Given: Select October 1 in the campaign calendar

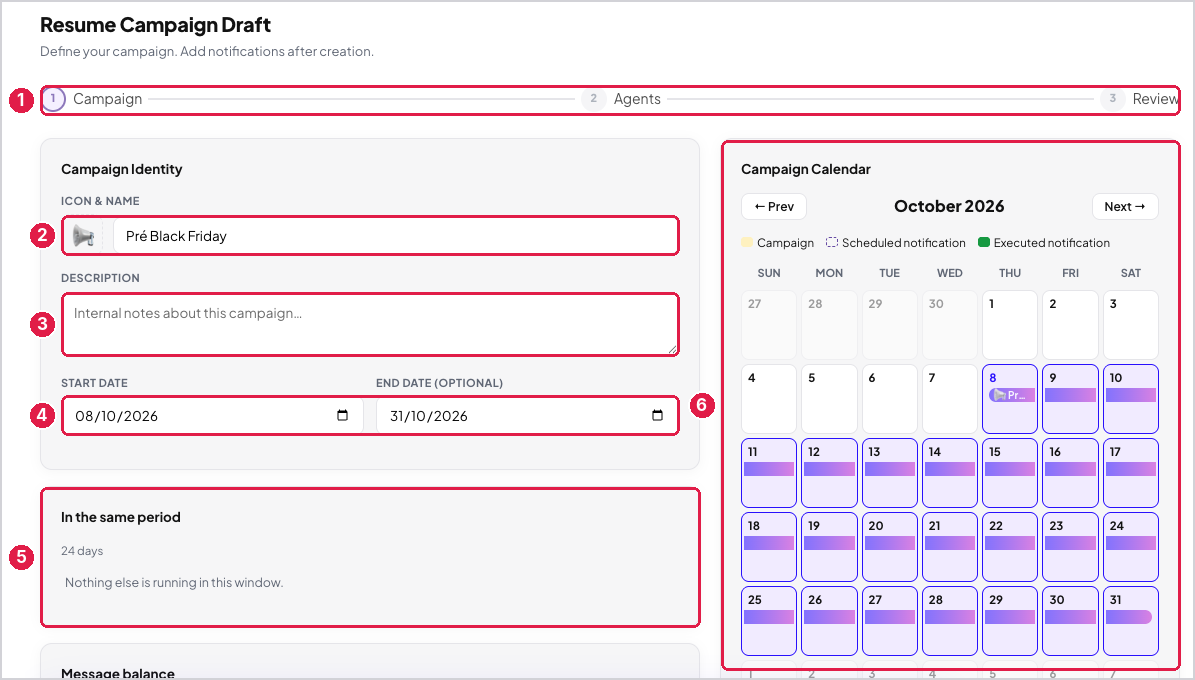Looking at the screenshot, I should (1010, 325).
